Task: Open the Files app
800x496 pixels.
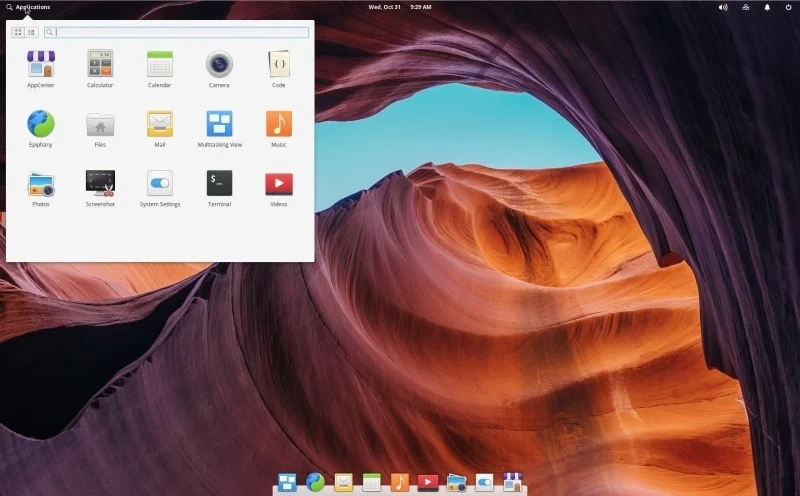Action: click(100, 124)
